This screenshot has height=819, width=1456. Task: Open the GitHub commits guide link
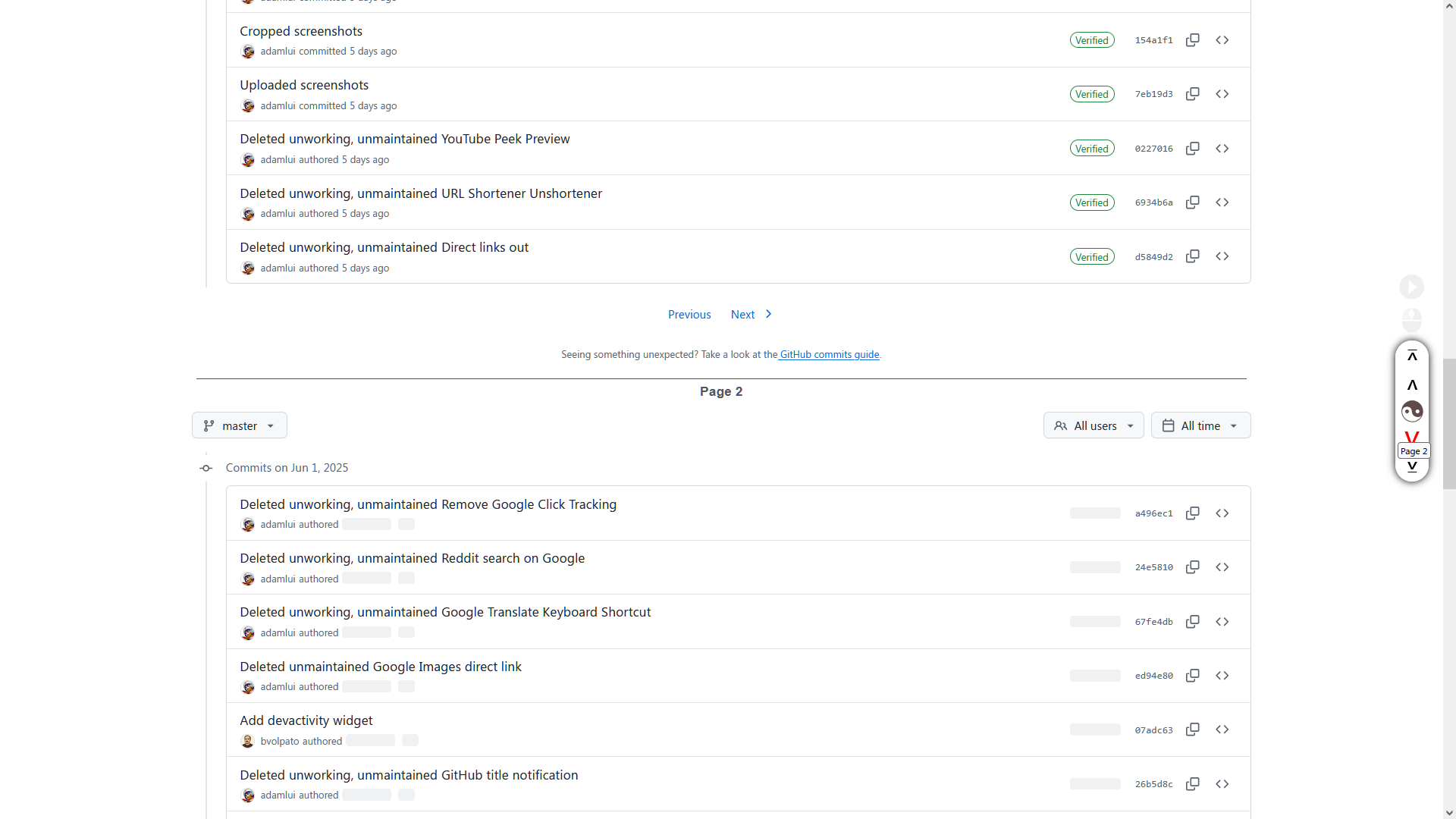pos(829,355)
